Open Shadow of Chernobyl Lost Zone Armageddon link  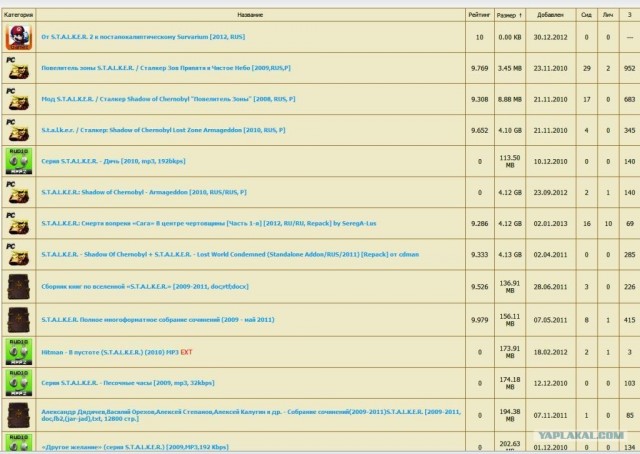[x=163, y=130]
